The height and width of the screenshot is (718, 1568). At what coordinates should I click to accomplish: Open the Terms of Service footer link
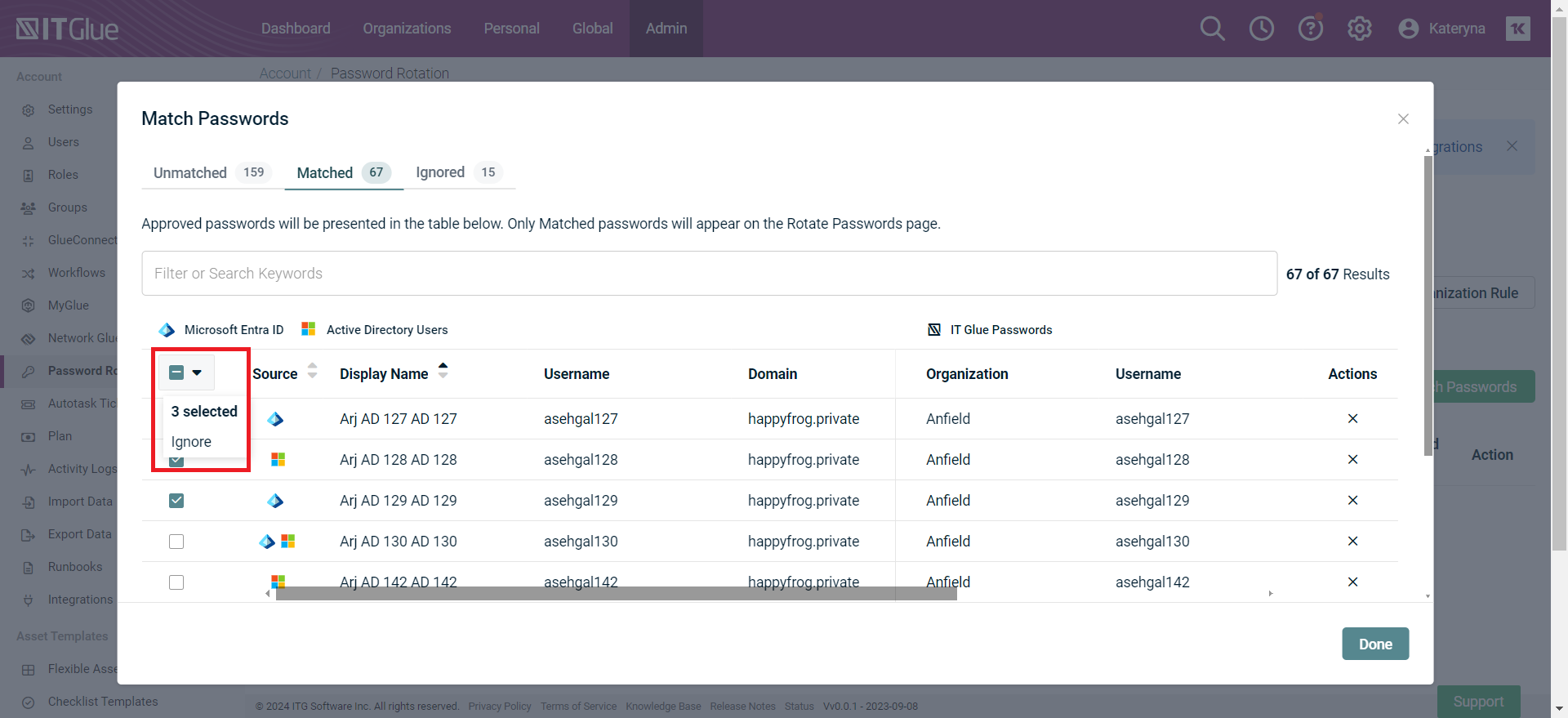tap(578, 707)
